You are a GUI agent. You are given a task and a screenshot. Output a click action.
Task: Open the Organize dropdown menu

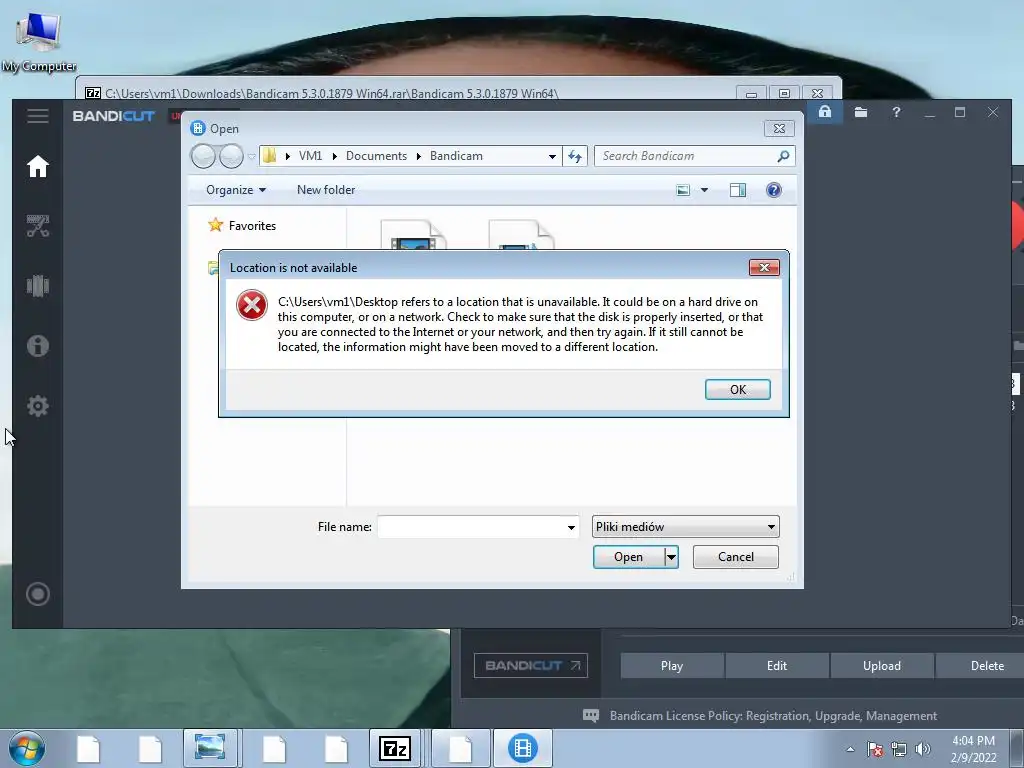tap(236, 190)
